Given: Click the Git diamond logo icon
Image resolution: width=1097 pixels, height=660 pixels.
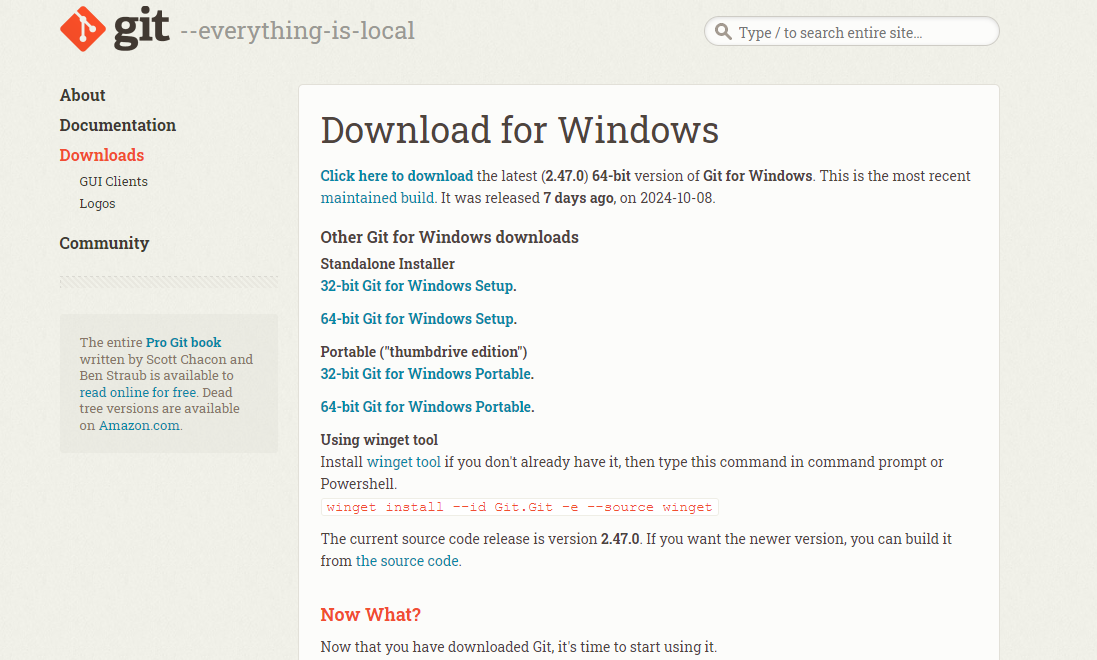Looking at the screenshot, I should (x=83, y=29).
